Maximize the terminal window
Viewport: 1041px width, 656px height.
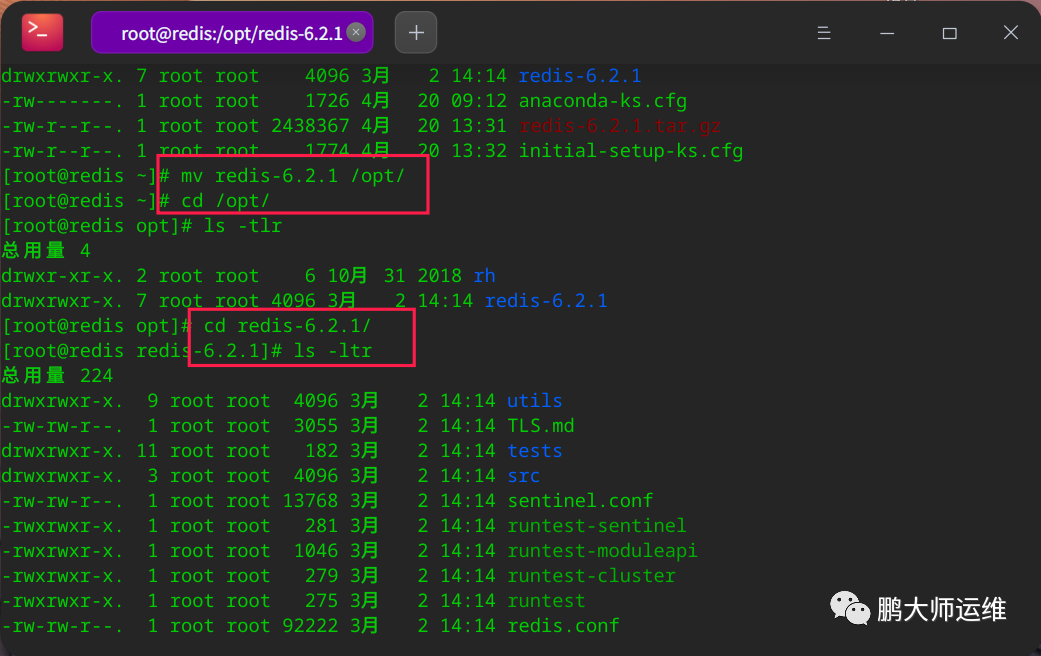949,33
